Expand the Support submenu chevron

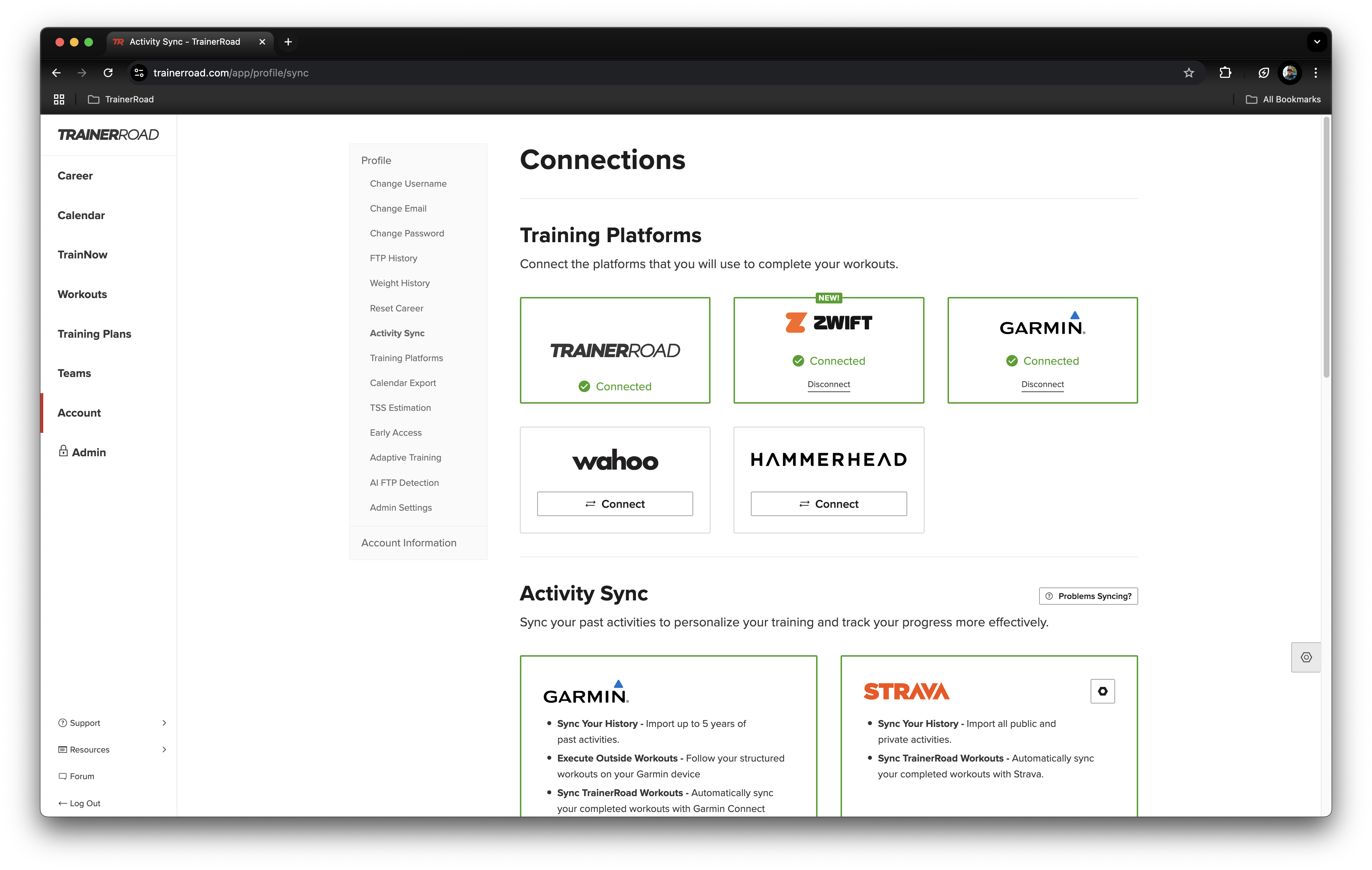(x=164, y=722)
